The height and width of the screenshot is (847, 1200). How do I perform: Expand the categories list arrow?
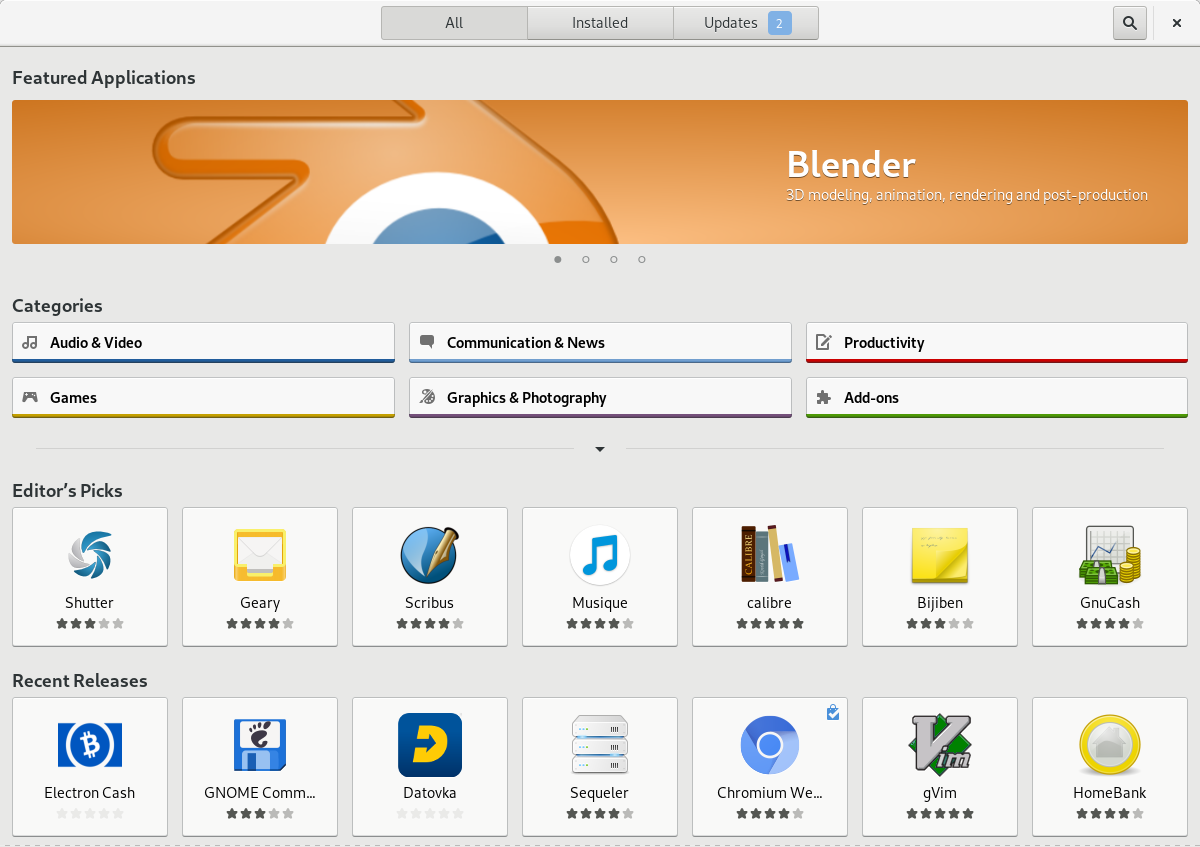[600, 449]
